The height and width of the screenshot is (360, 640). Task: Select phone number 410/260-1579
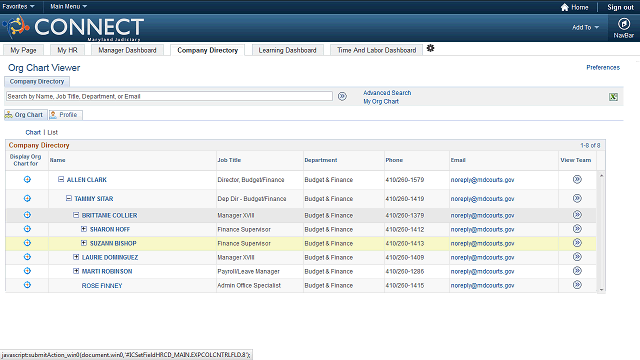click(404, 180)
